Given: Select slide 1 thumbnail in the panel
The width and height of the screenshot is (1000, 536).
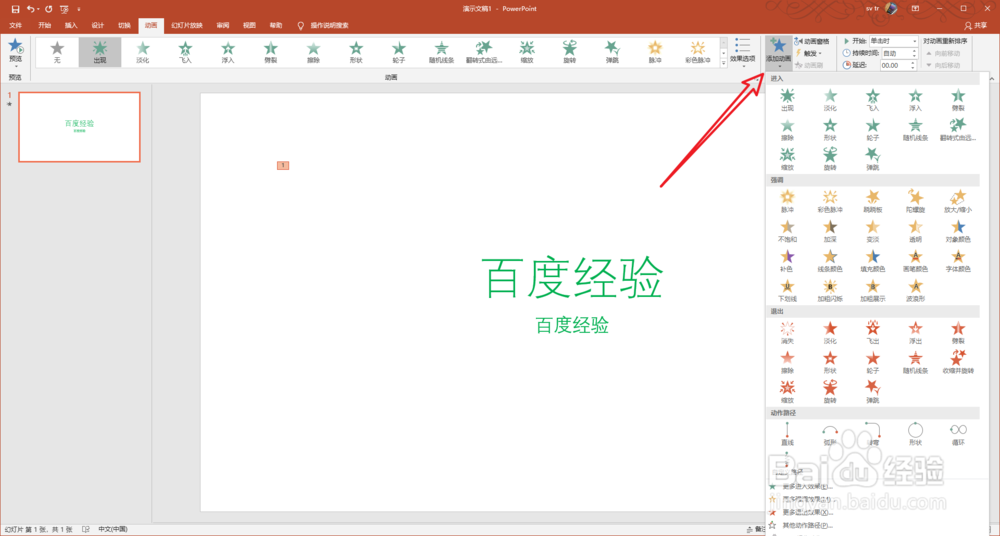Looking at the screenshot, I should click(79, 127).
